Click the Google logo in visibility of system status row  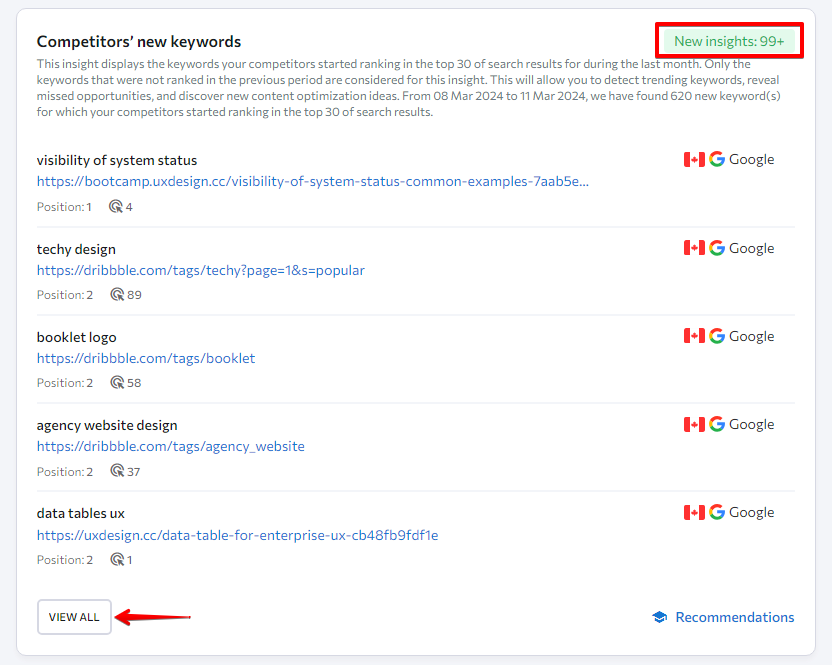pos(717,159)
